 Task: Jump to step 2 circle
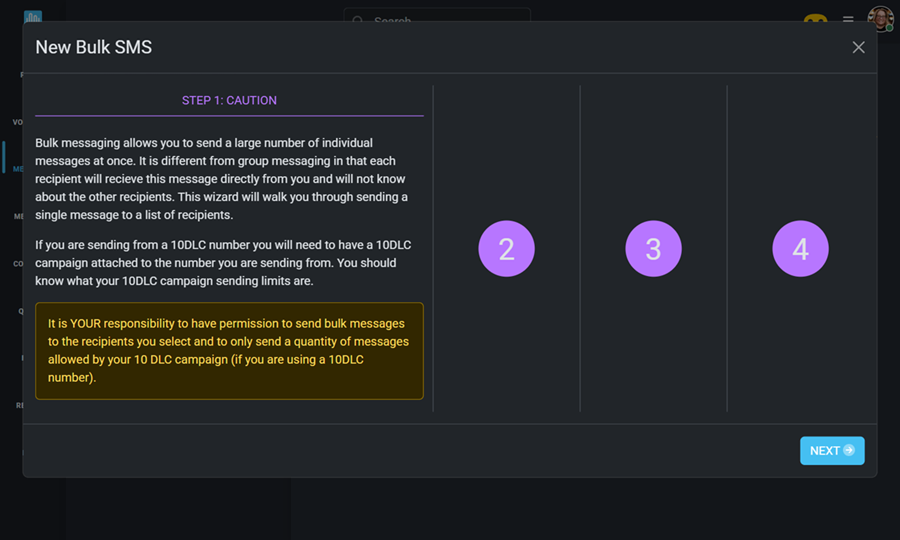click(506, 249)
